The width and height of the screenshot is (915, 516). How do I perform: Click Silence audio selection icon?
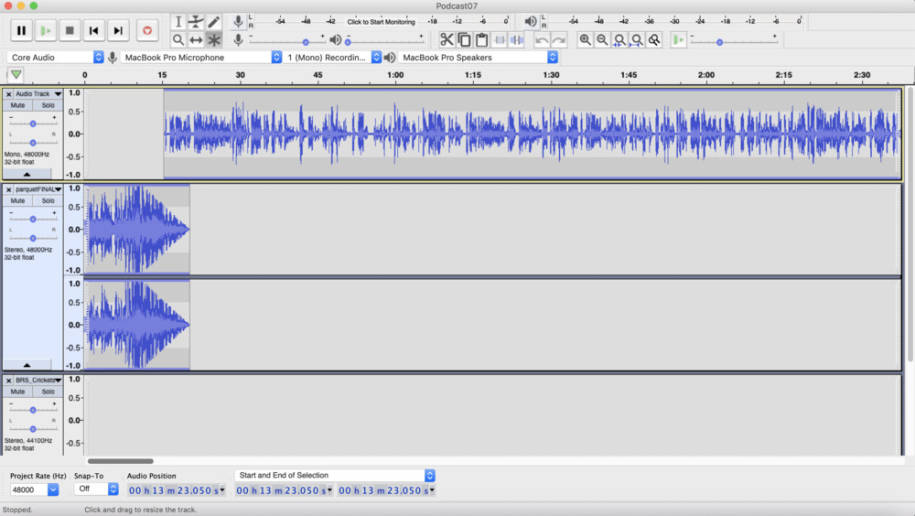517,40
